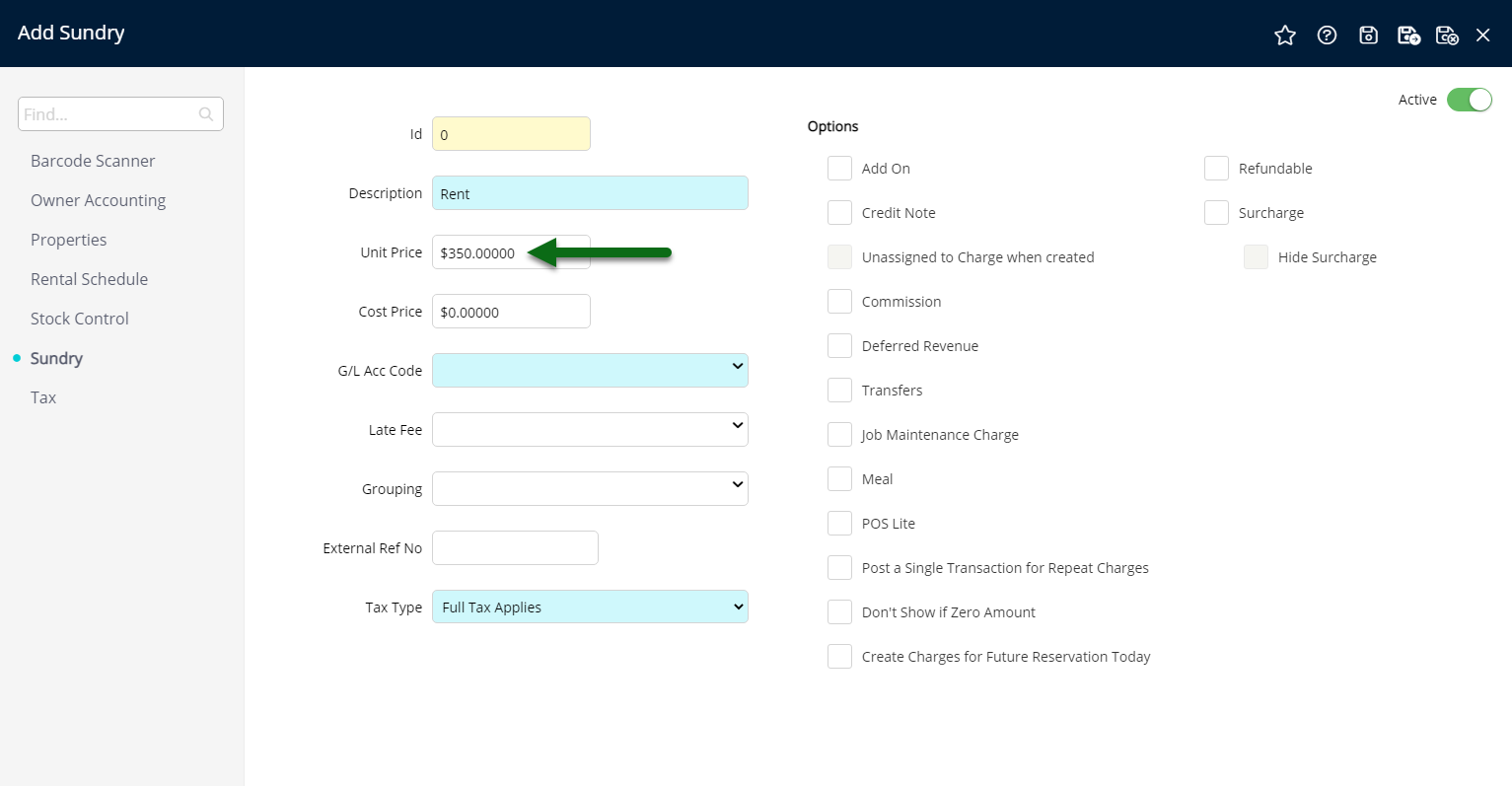1512x786 pixels.
Task: Click the External Ref No field
Action: pos(515,547)
